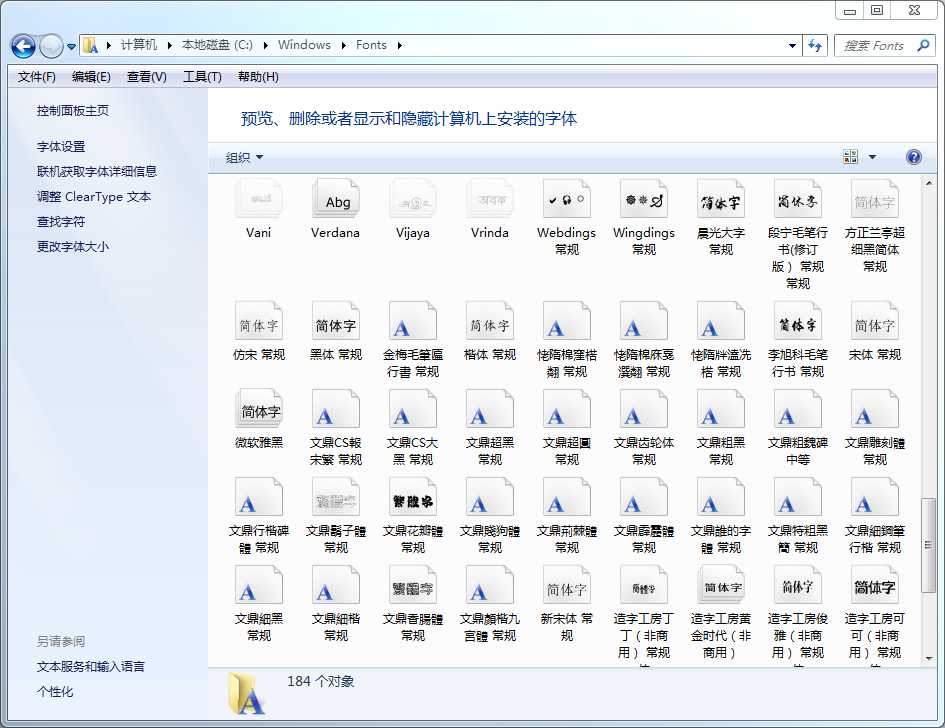Select the 微软雅黑 font icon
Screen dimensions: 945x728
[x=259, y=410]
